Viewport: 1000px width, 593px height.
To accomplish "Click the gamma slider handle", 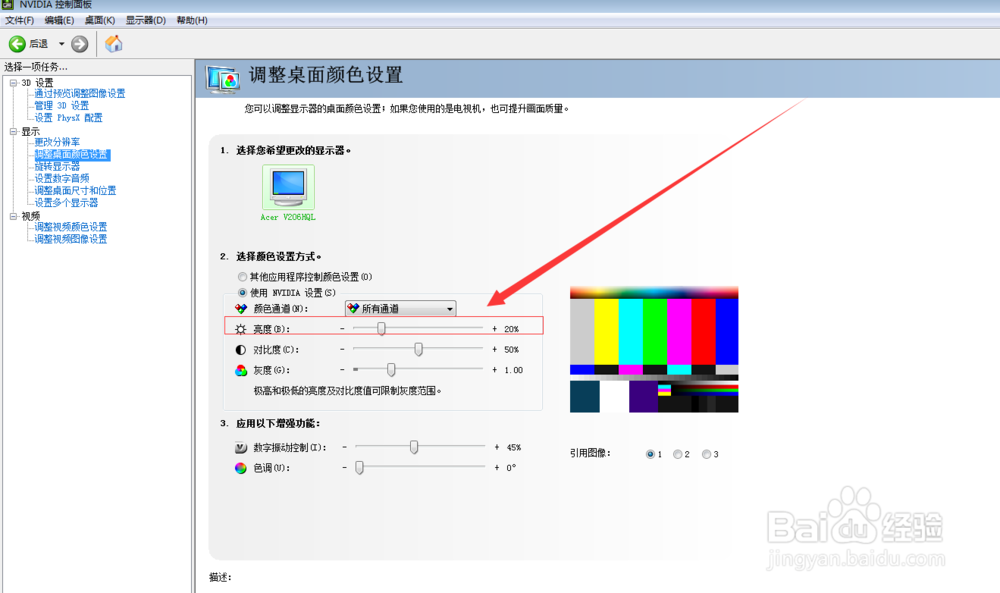I will tap(391, 369).
